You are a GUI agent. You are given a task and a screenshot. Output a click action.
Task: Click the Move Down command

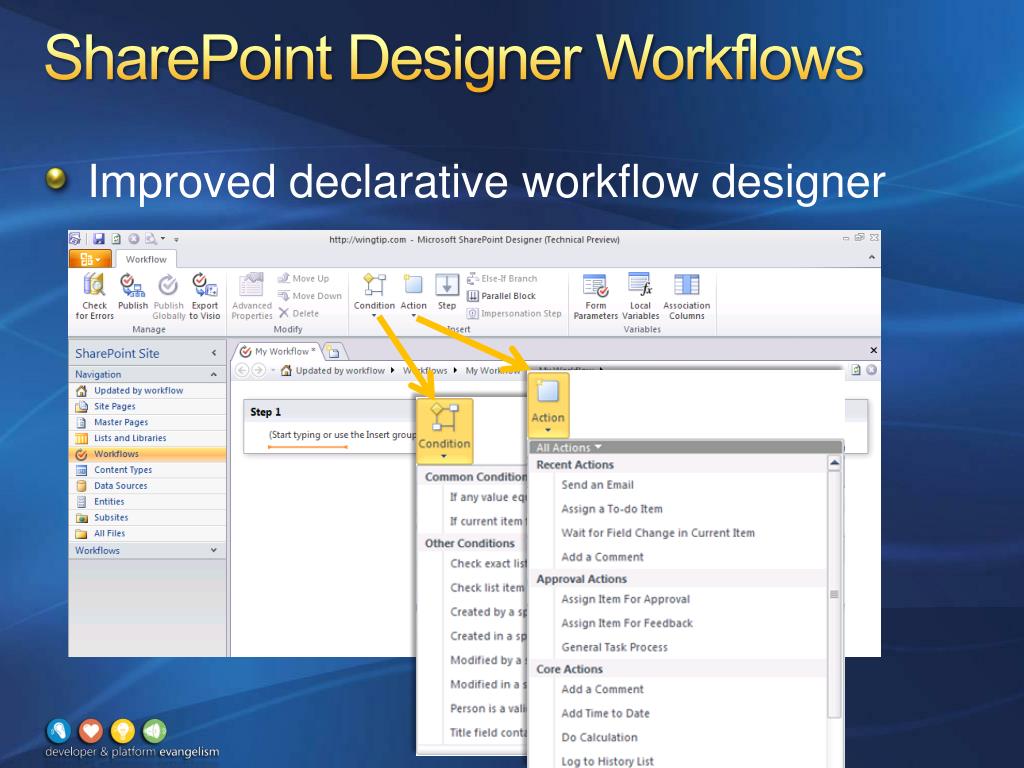[x=310, y=296]
